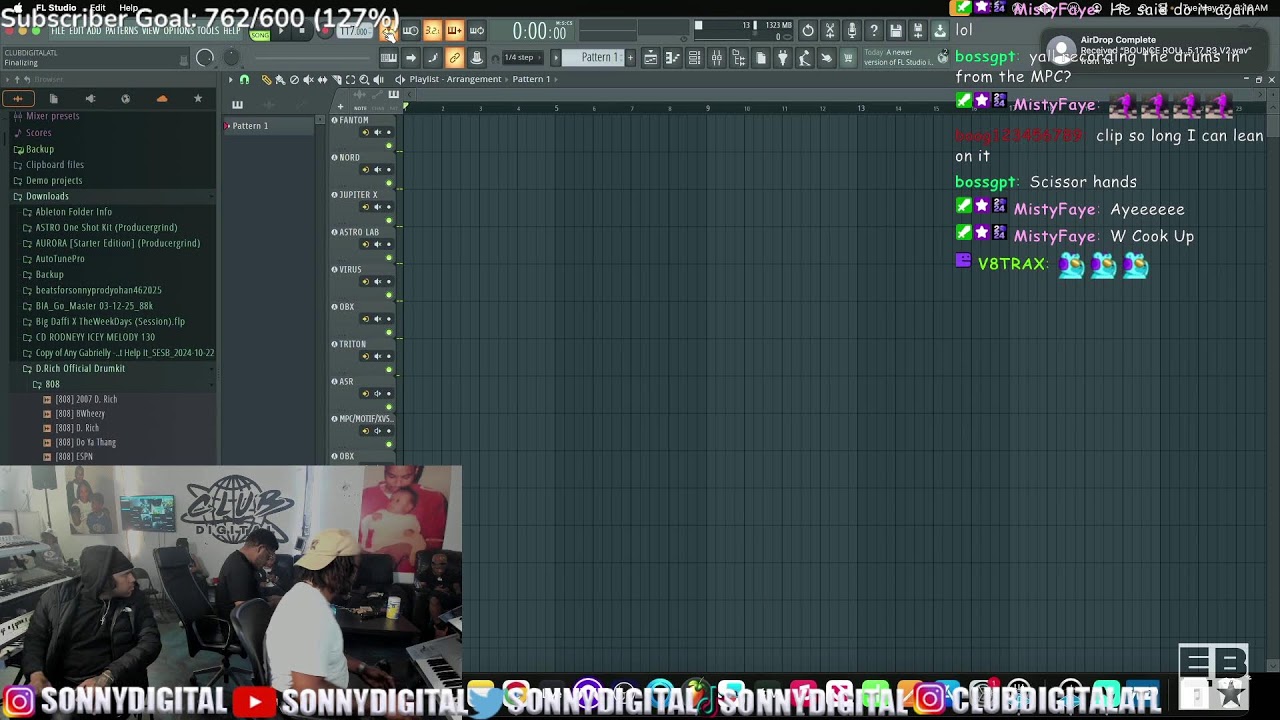This screenshot has height=720, width=1280.
Task: Adjust the master pitch knob
Action: (x=232, y=57)
